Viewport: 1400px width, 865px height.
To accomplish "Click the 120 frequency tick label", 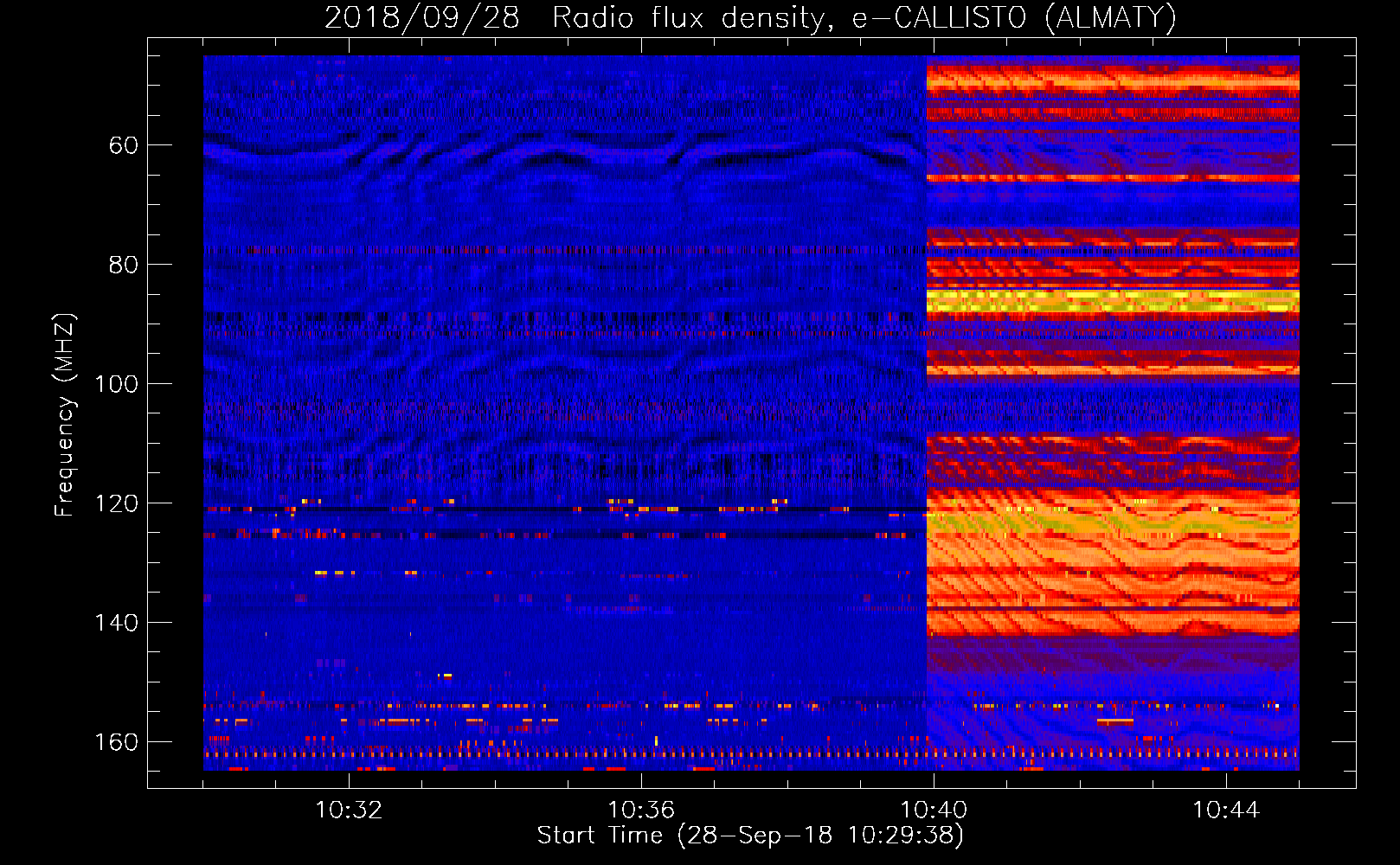I will coord(117,503).
